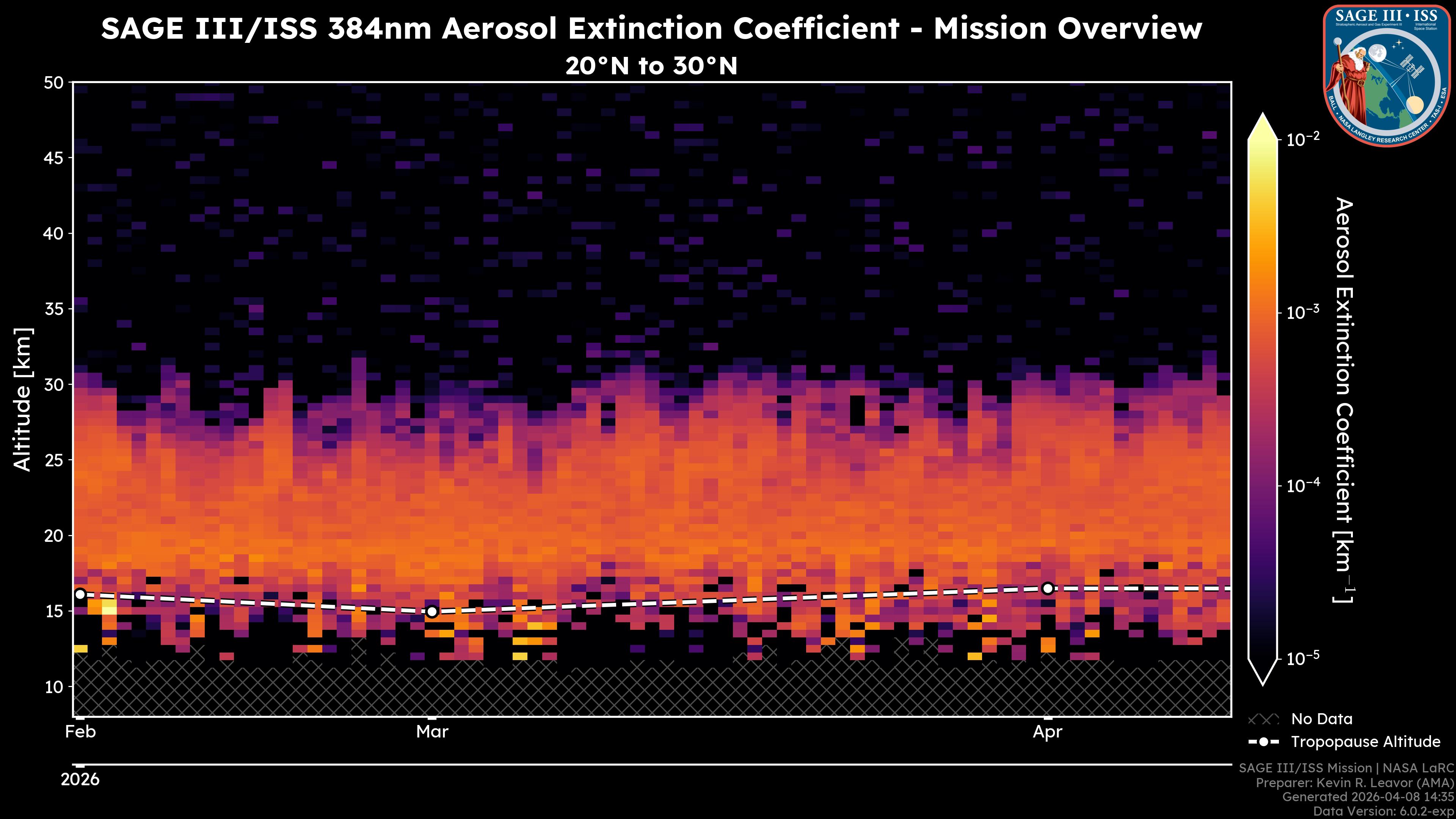This screenshot has height=819, width=1456.
Task: Click the Apr tick label on time axis
Action: [1047, 732]
